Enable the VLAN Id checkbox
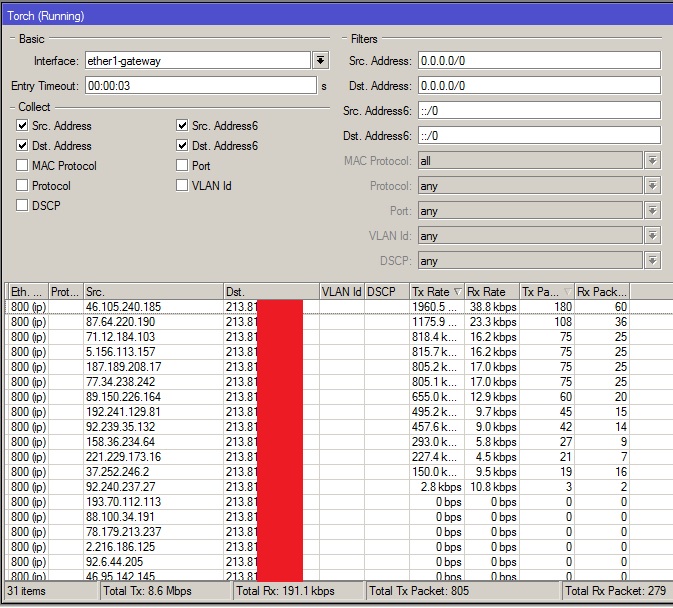673x608 pixels. tap(182, 186)
